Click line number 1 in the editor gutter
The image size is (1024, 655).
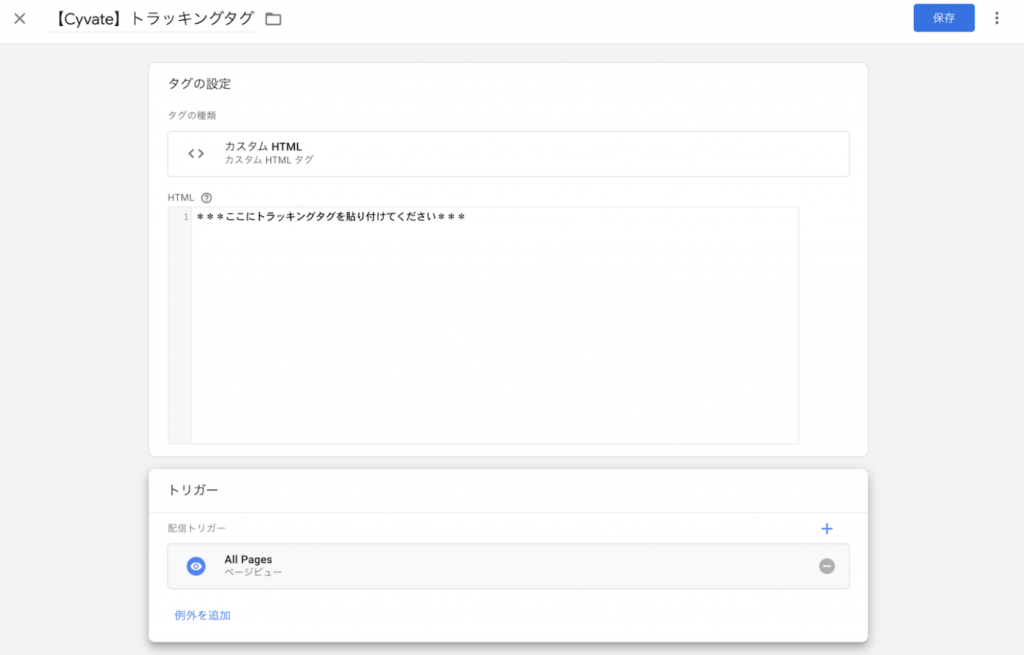(x=185, y=217)
